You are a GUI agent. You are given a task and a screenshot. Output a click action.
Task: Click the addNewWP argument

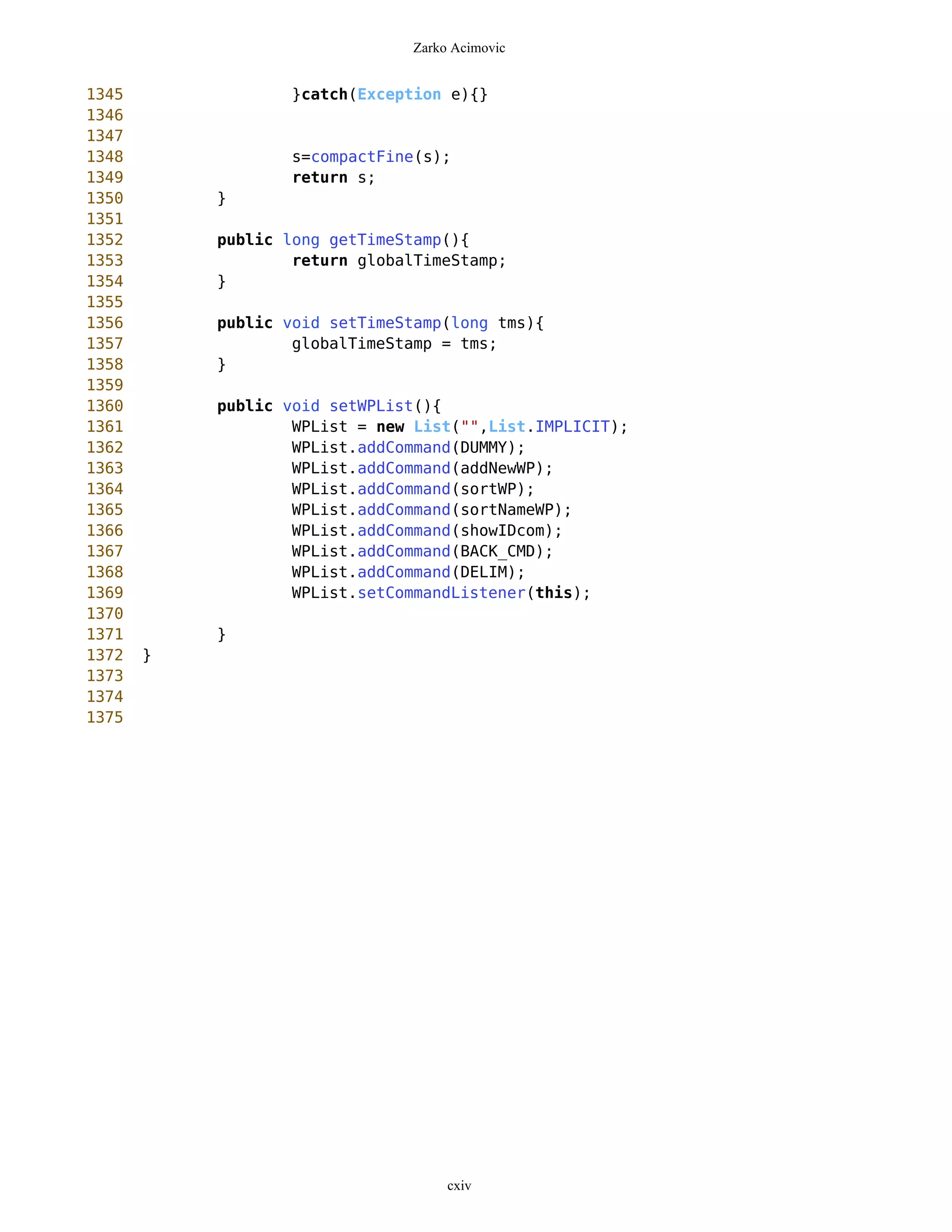coord(497,468)
